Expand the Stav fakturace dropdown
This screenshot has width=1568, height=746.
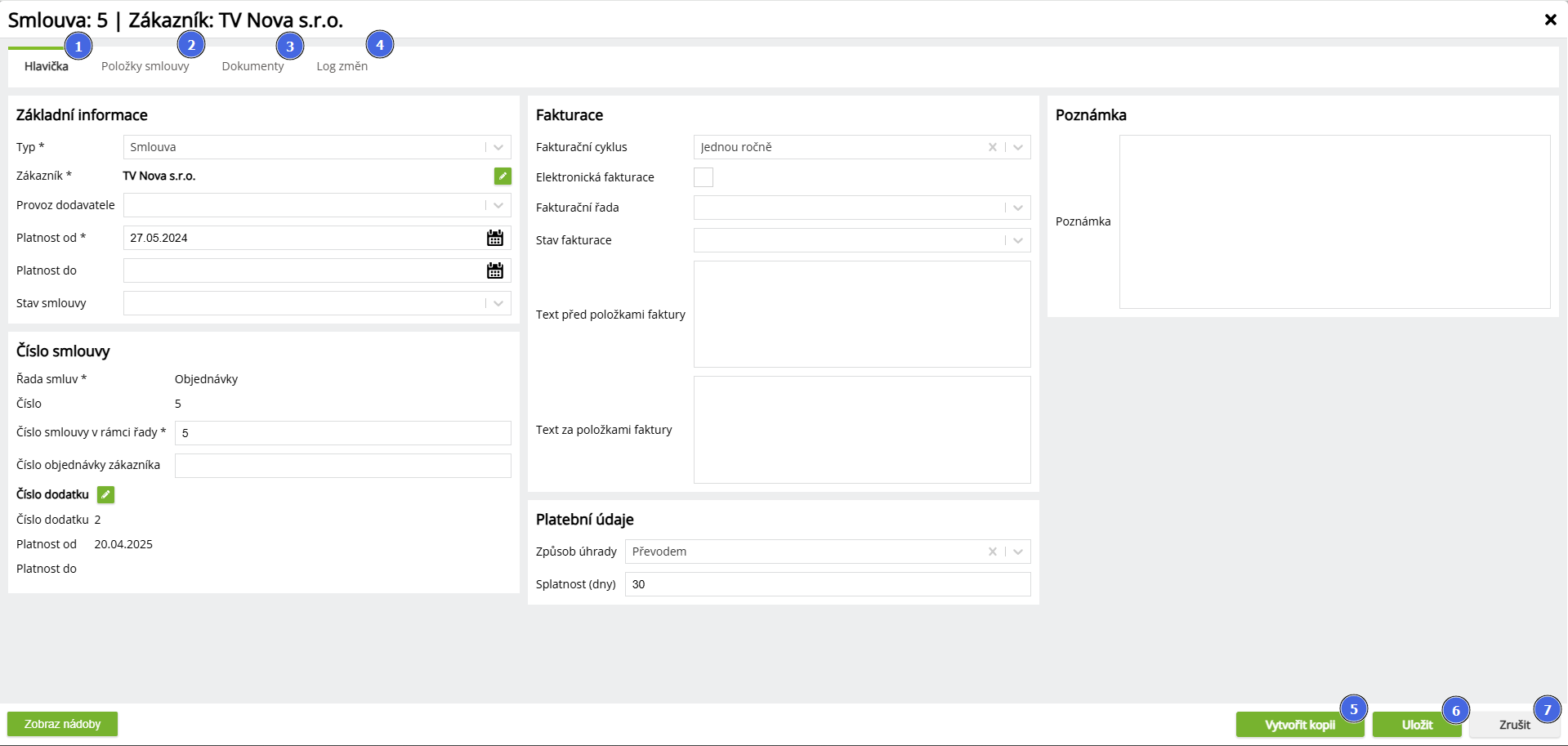(x=1017, y=240)
